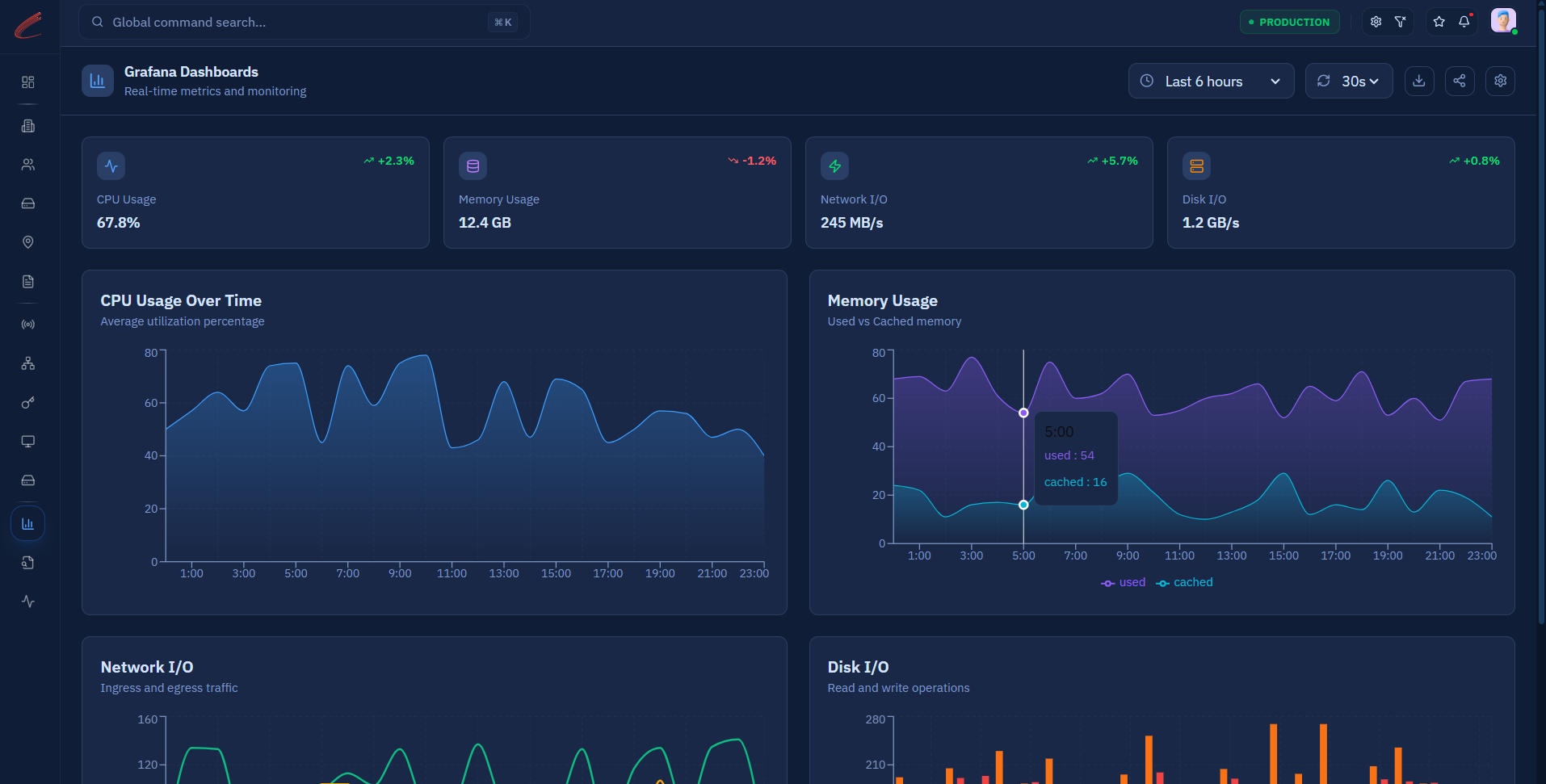
Task: Open the user avatar profile menu
Action: tap(1503, 21)
